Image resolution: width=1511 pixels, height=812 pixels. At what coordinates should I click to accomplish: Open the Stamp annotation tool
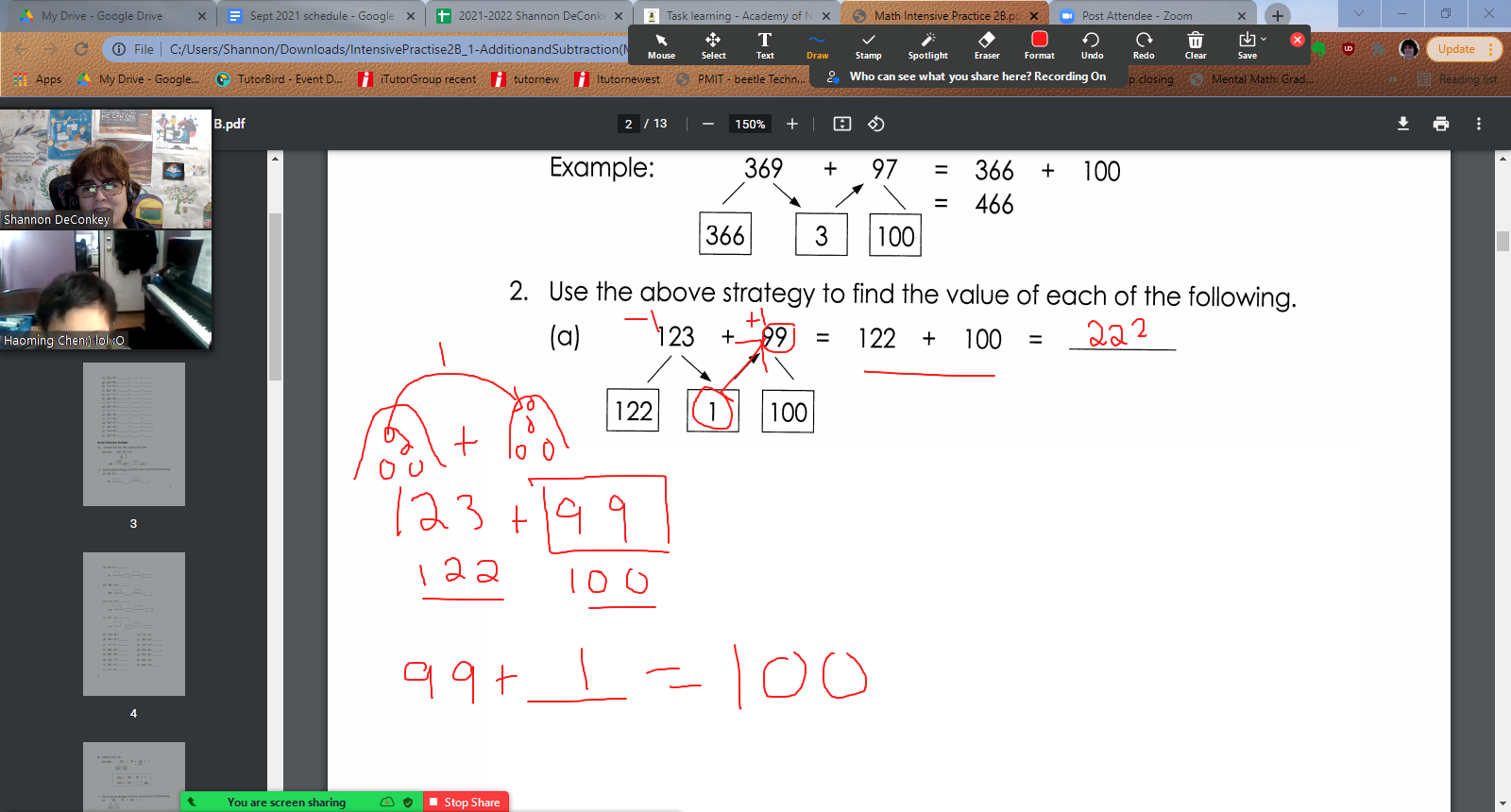868,45
